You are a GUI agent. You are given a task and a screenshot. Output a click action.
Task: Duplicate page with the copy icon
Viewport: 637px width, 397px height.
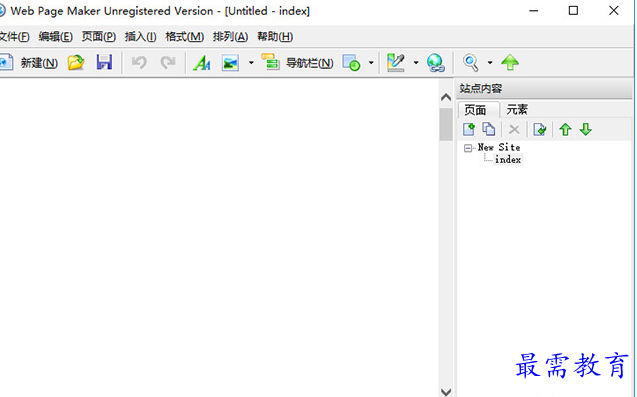tap(489, 129)
